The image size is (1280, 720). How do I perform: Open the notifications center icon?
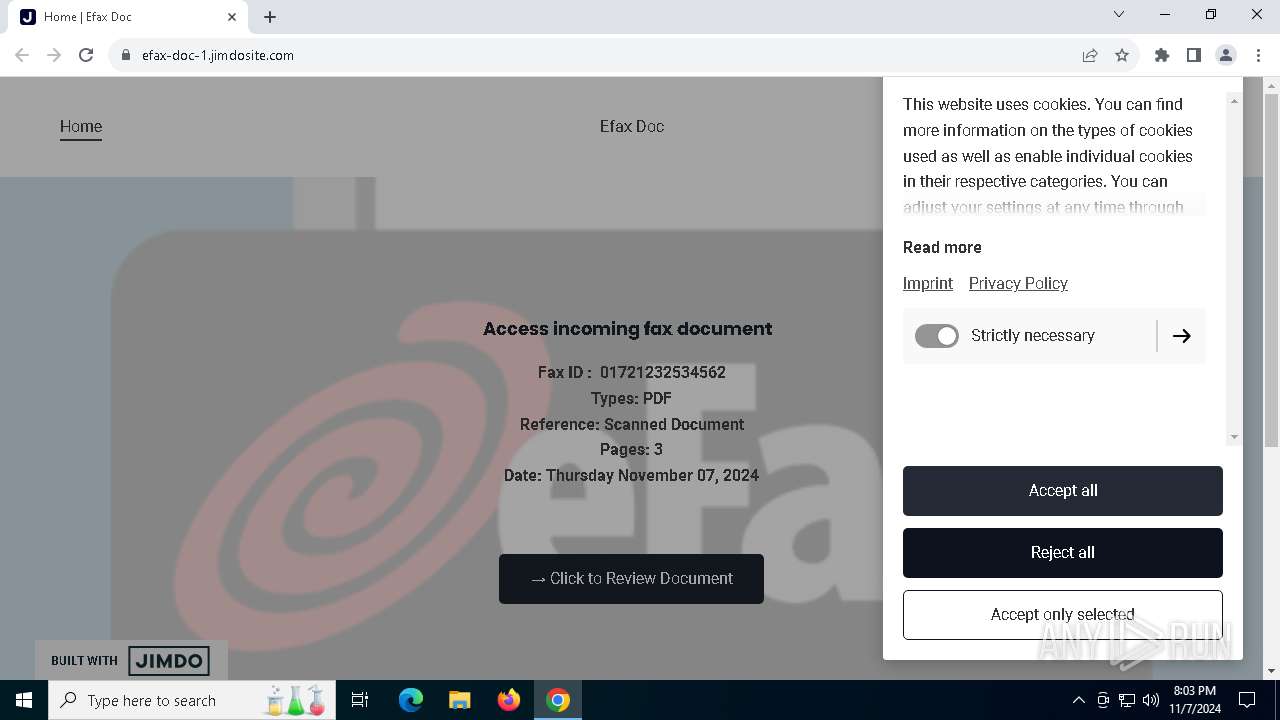pyautogui.click(x=1247, y=700)
